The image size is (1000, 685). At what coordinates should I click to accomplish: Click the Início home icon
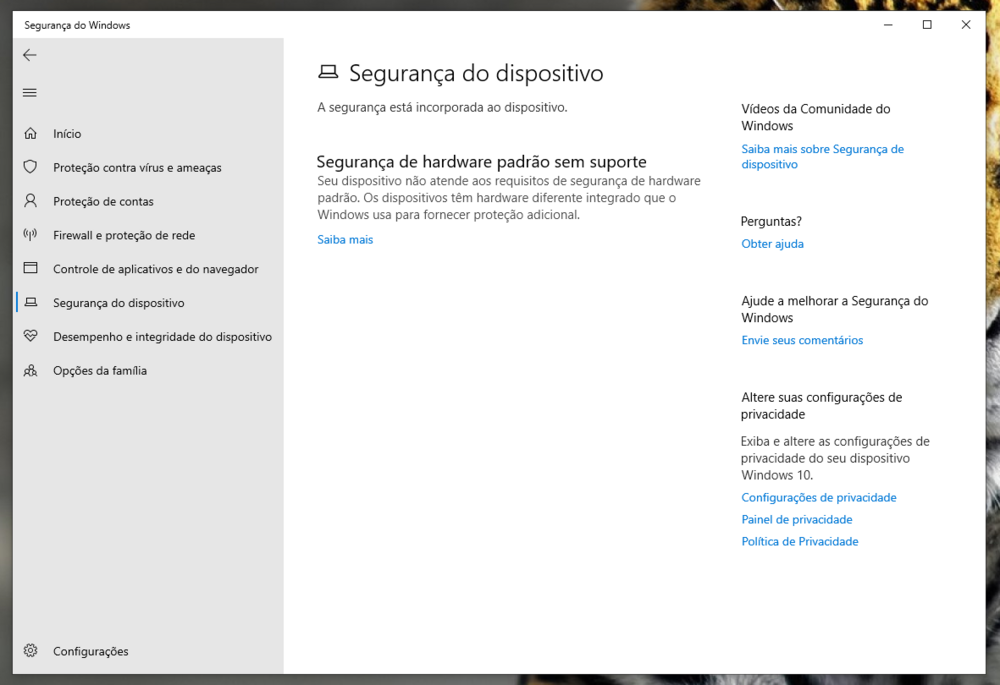[30, 133]
